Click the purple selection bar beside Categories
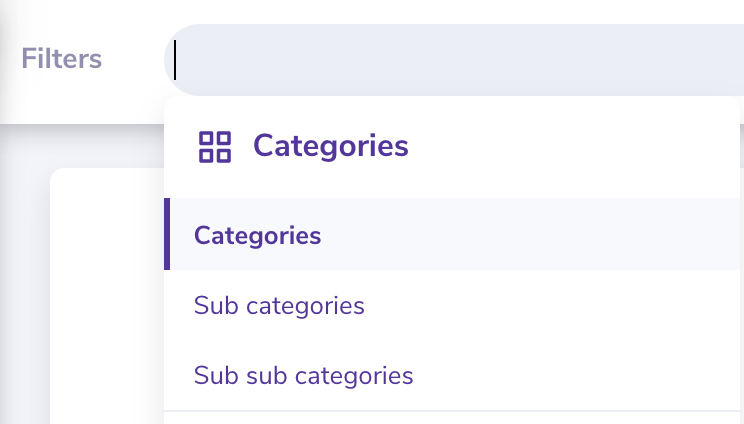 click(167, 234)
